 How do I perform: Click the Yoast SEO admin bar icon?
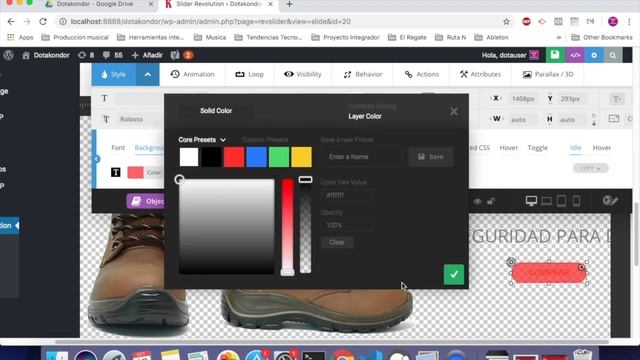(175, 55)
